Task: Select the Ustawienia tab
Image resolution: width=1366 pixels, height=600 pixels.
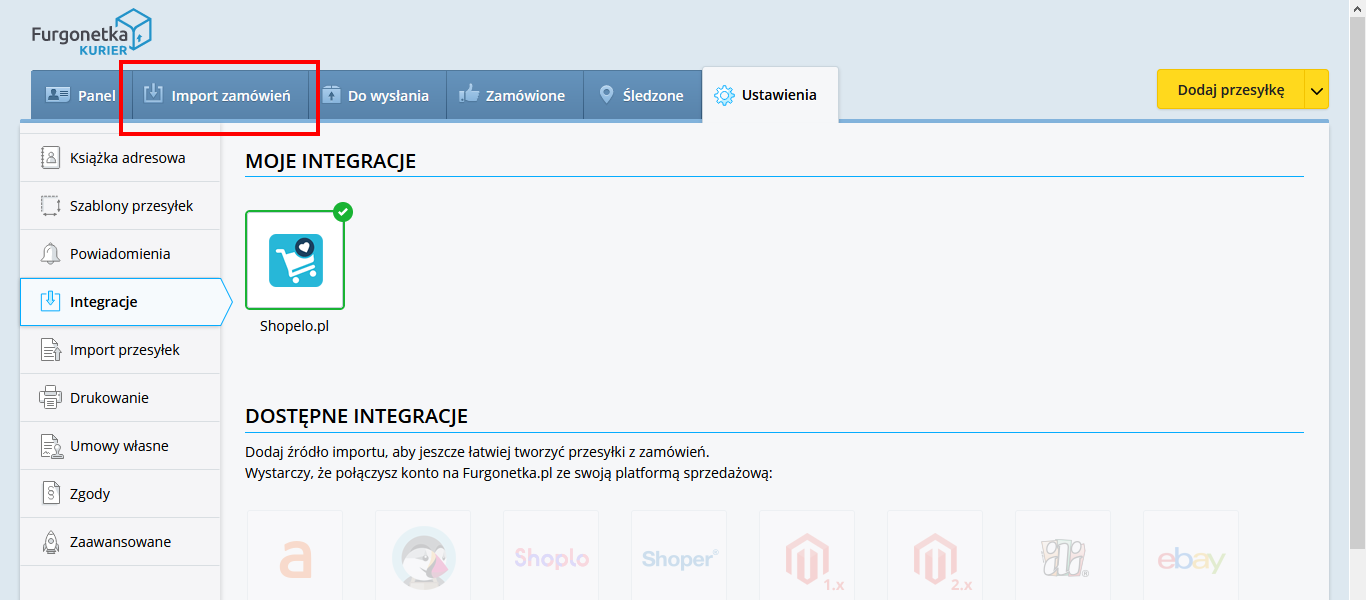Action: click(770, 95)
